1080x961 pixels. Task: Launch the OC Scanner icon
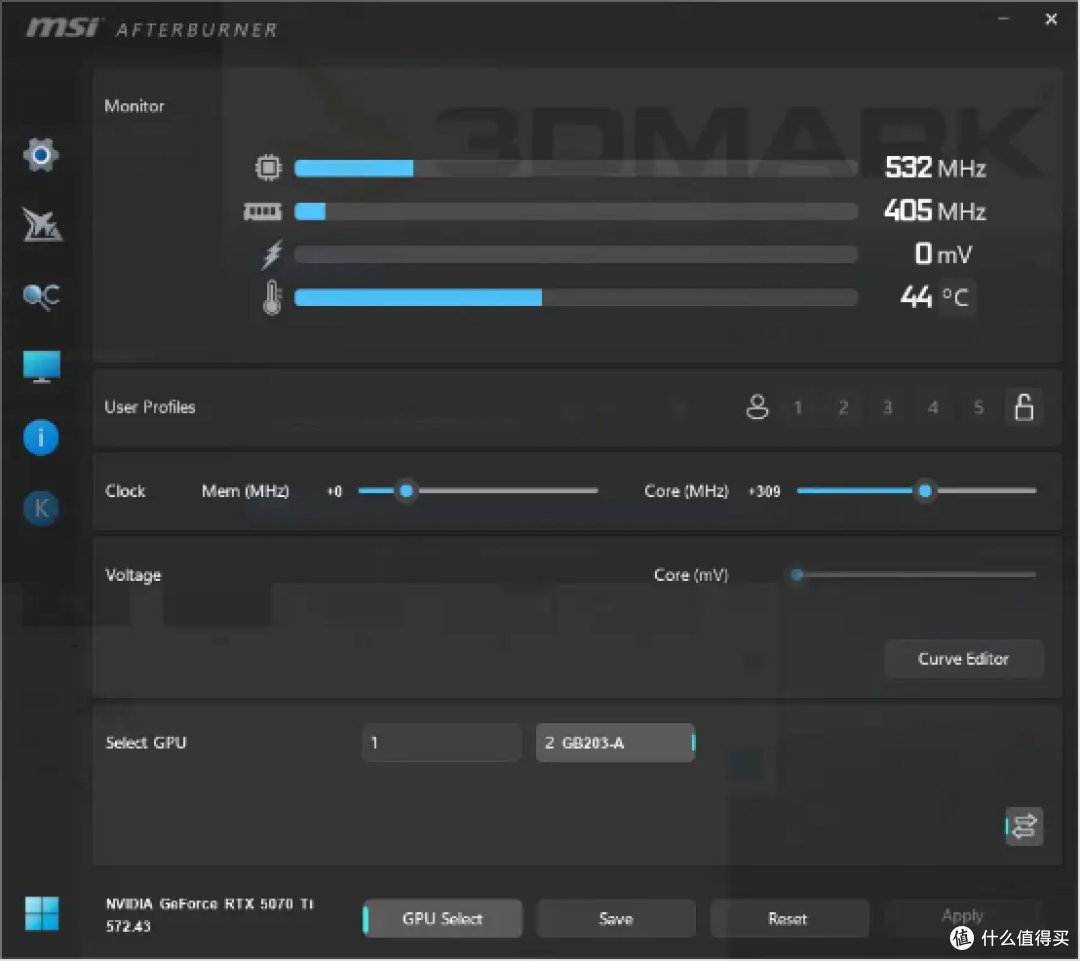pos(41,297)
